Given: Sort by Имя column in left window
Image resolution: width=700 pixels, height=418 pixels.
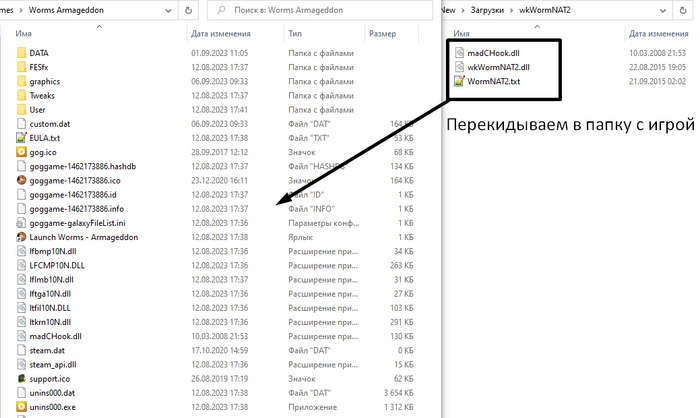Looking at the screenshot, I should tap(27, 33).
